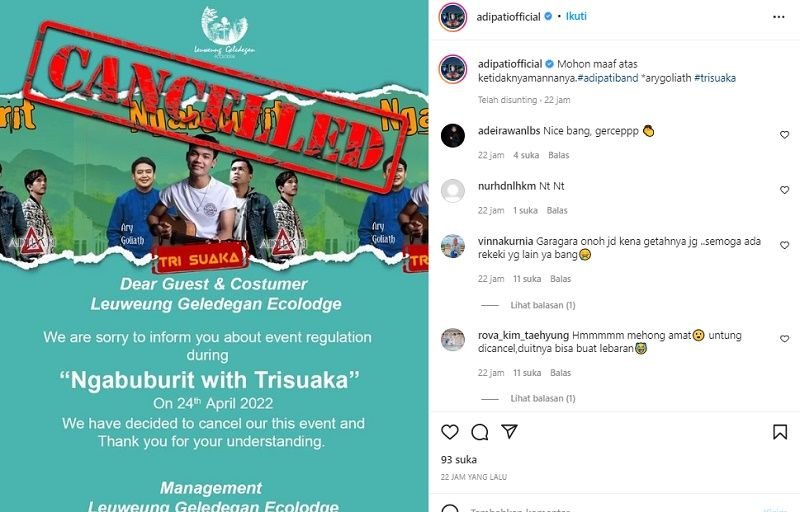This screenshot has width=800, height=512.
Task: Reply to adeirawanlbs with Balas
Action: [559, 155]
